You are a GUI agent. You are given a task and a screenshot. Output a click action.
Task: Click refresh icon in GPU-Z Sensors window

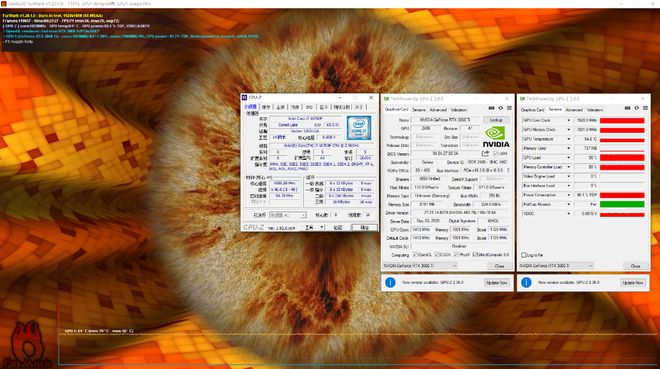click(636, 109)
